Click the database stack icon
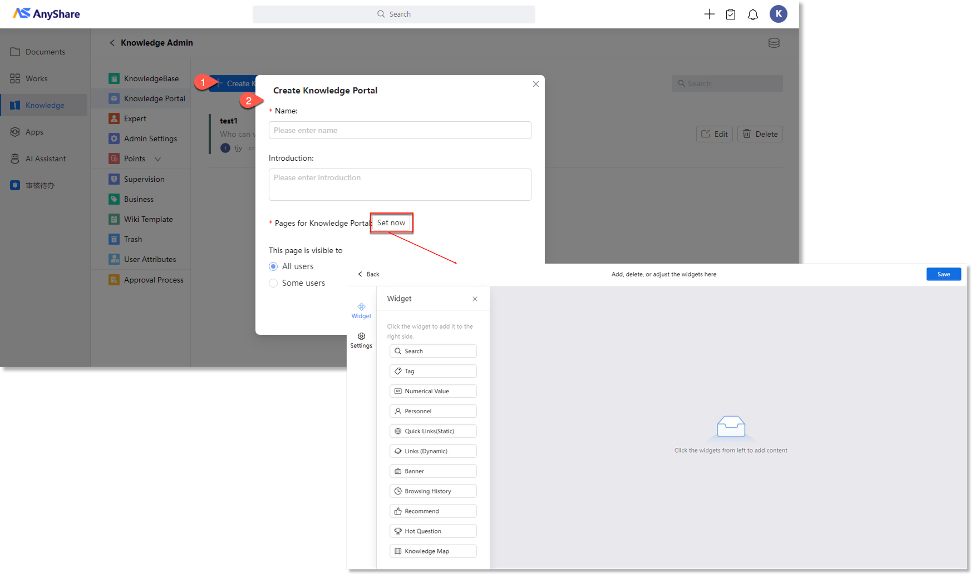The height and width of the screenshot is (574, 976). [x=773, y=43]
